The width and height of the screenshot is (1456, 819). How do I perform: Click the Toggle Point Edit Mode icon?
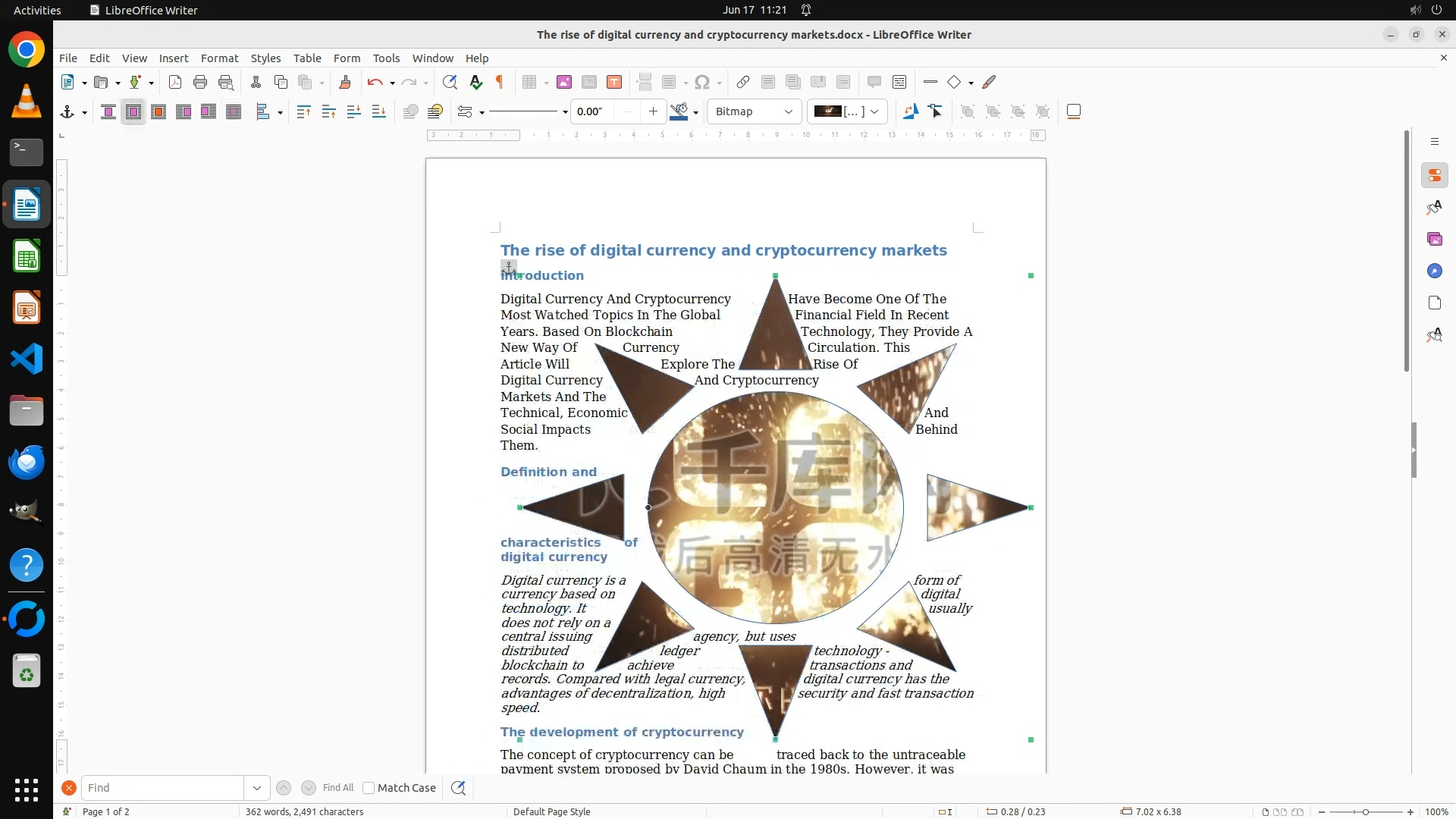936,111
